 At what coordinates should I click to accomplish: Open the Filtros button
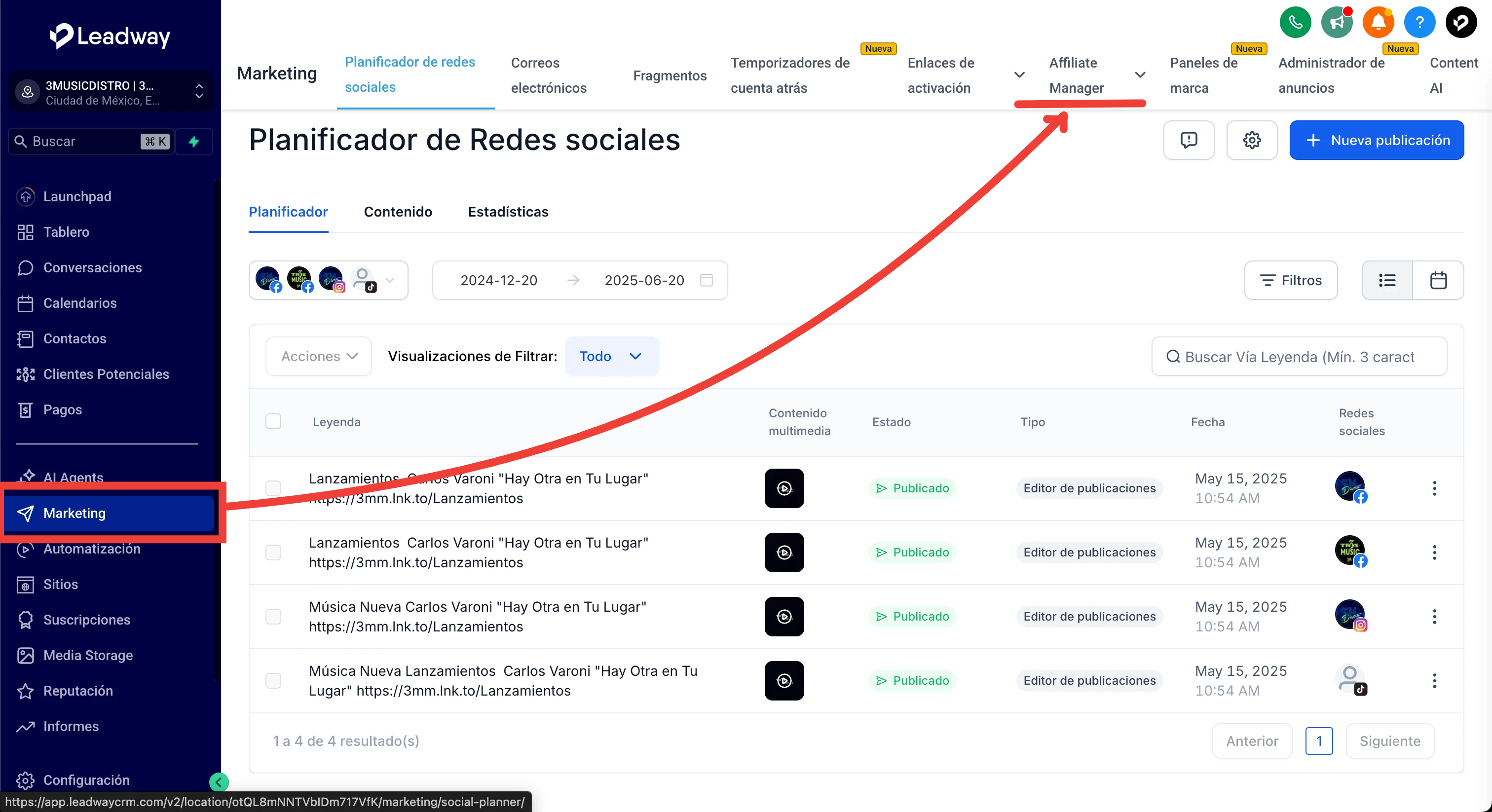point(1290,280)
